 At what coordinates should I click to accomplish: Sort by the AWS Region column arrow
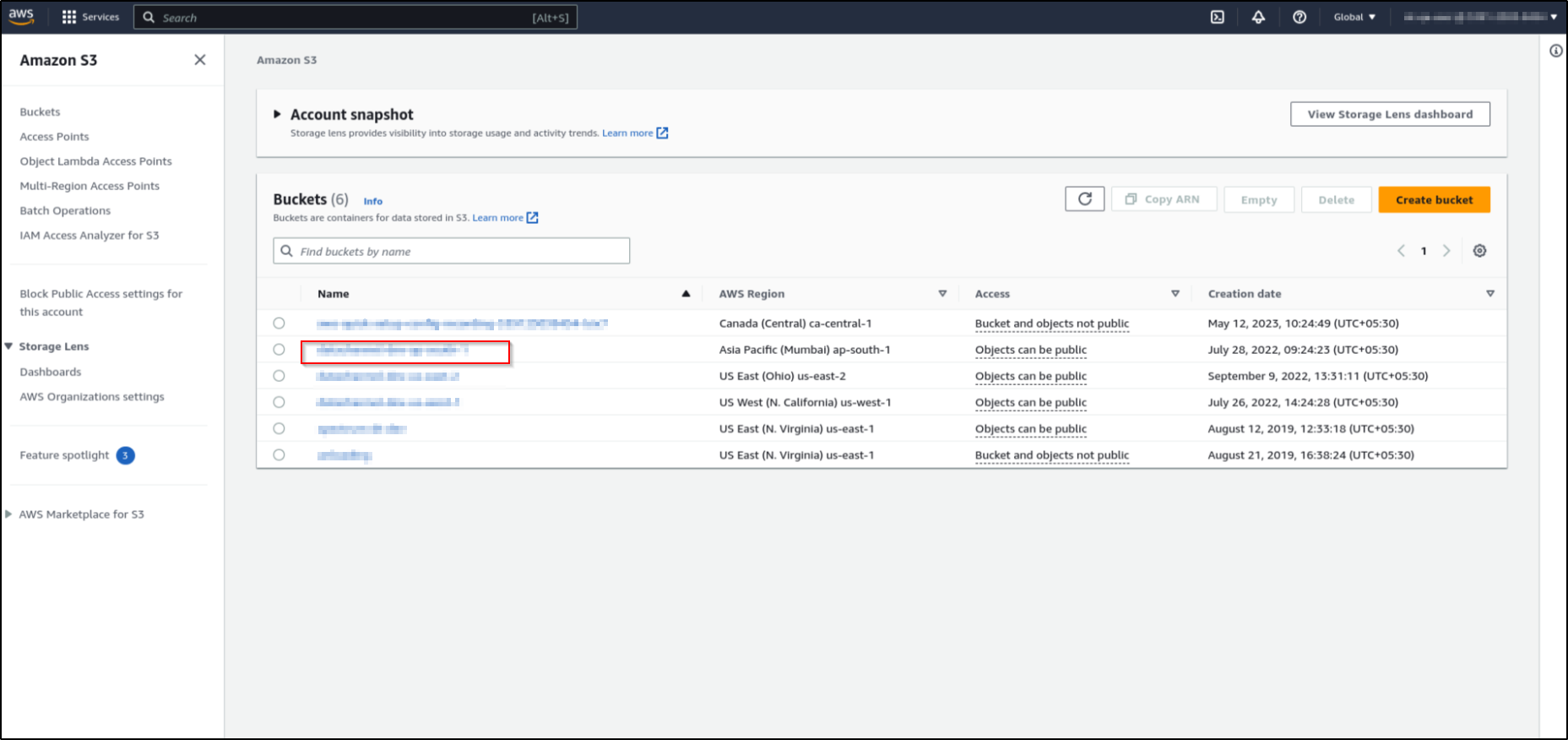tap(942, 294)
